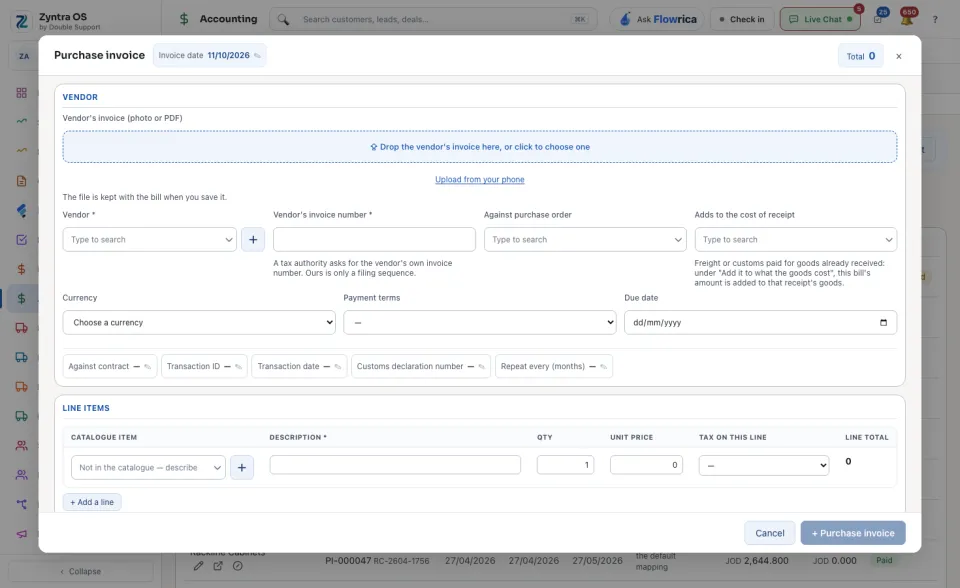
Task: Click the open-in-new-window icon in the PI-000047 row
Action: point(218,566)
